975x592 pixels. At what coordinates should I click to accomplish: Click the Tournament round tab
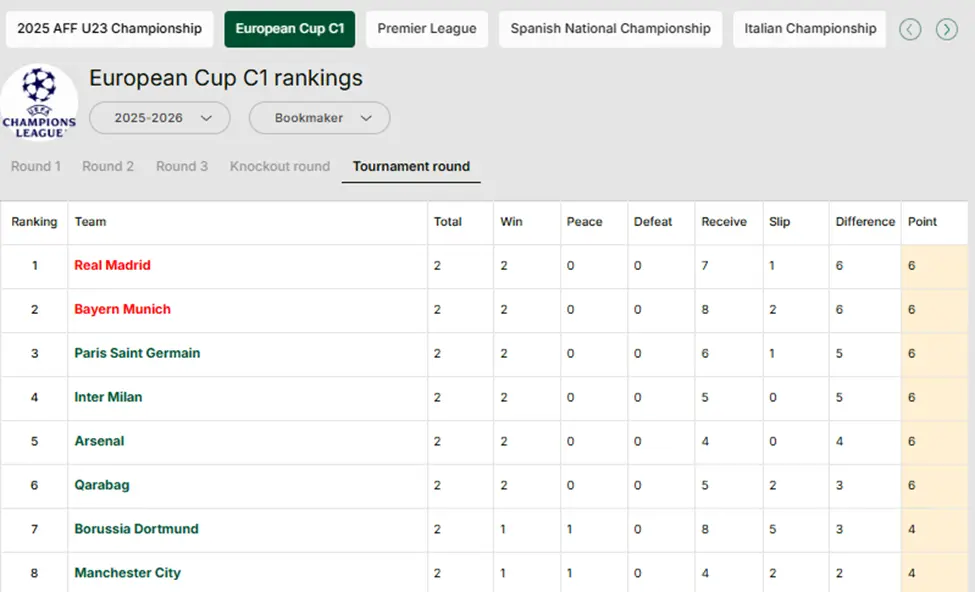[411, 166]
